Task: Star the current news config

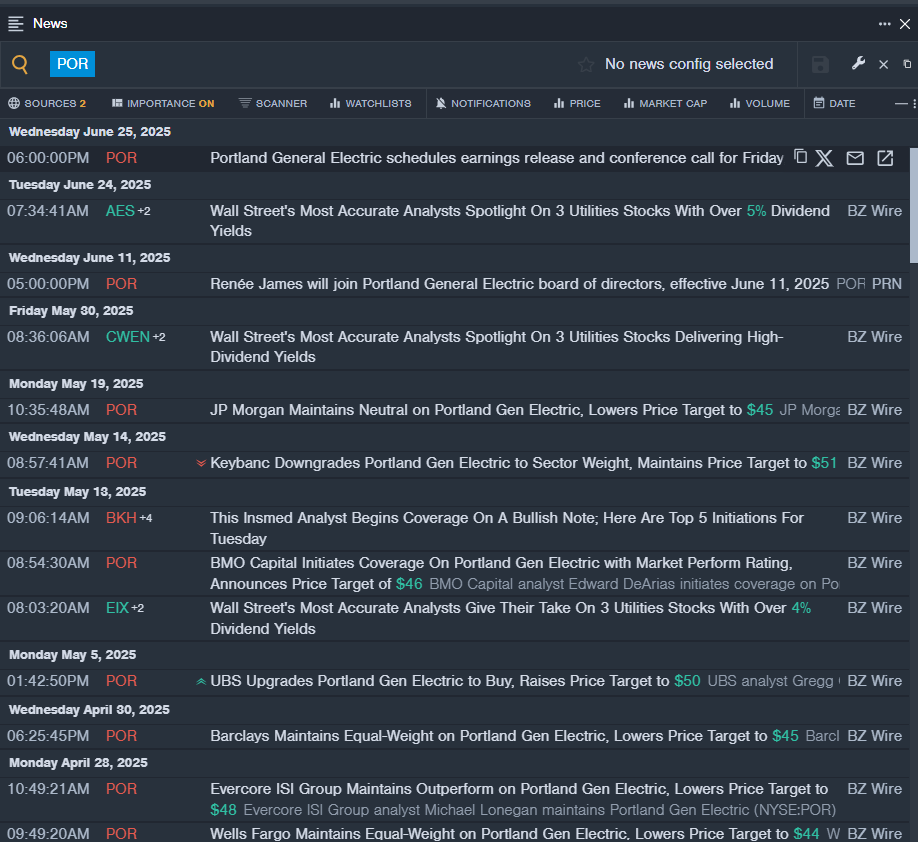Action: pyautogui.click(x=586, y=64)
